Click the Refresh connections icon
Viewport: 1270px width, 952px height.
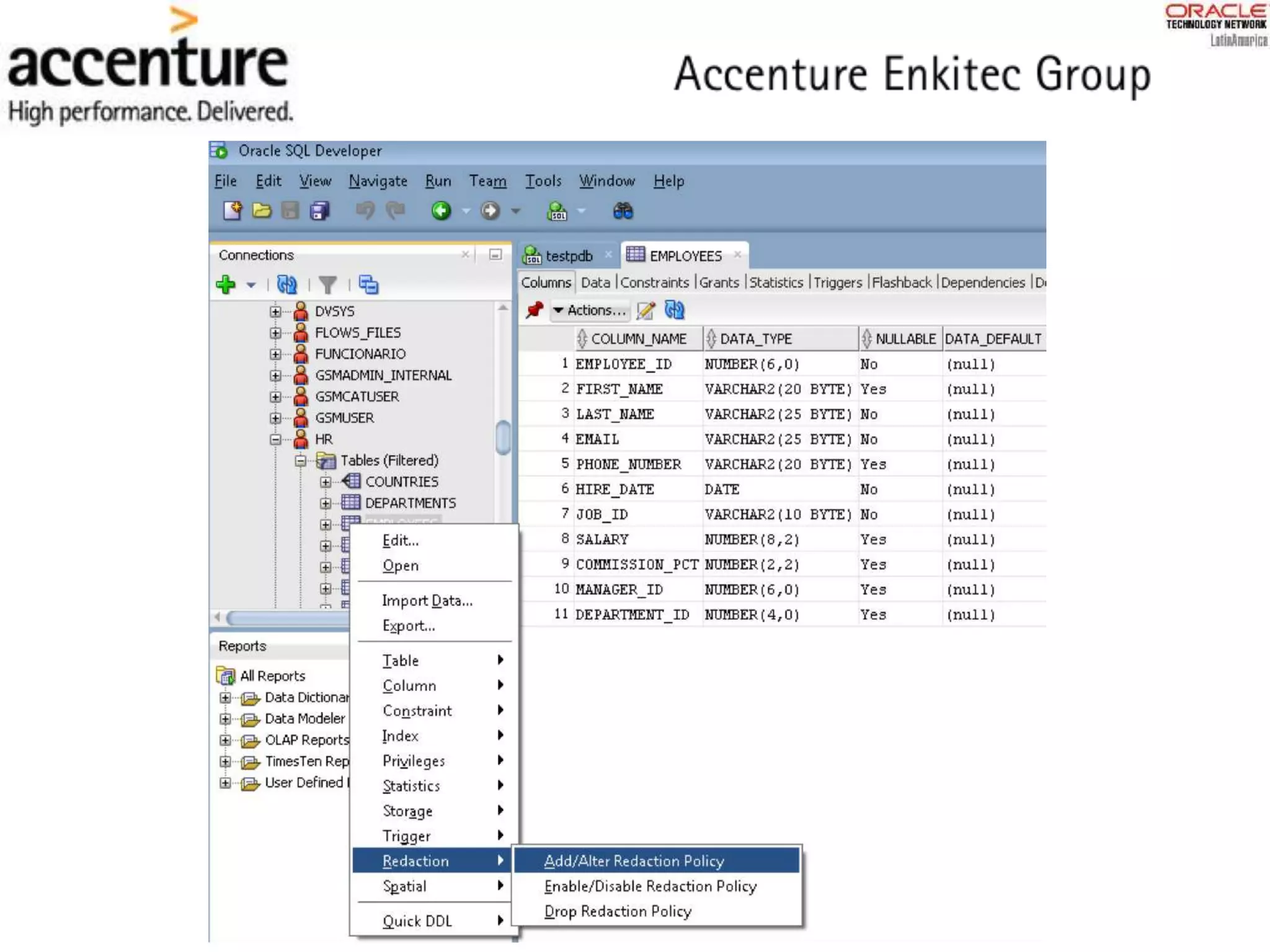[x=286, y=285]
